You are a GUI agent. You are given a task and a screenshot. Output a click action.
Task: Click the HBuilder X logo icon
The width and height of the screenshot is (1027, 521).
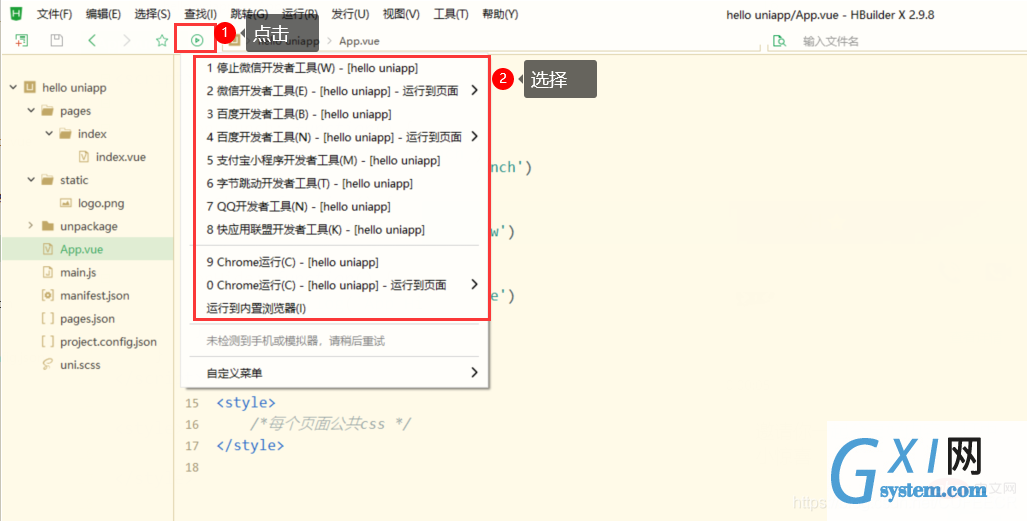(x=16, y=13)
